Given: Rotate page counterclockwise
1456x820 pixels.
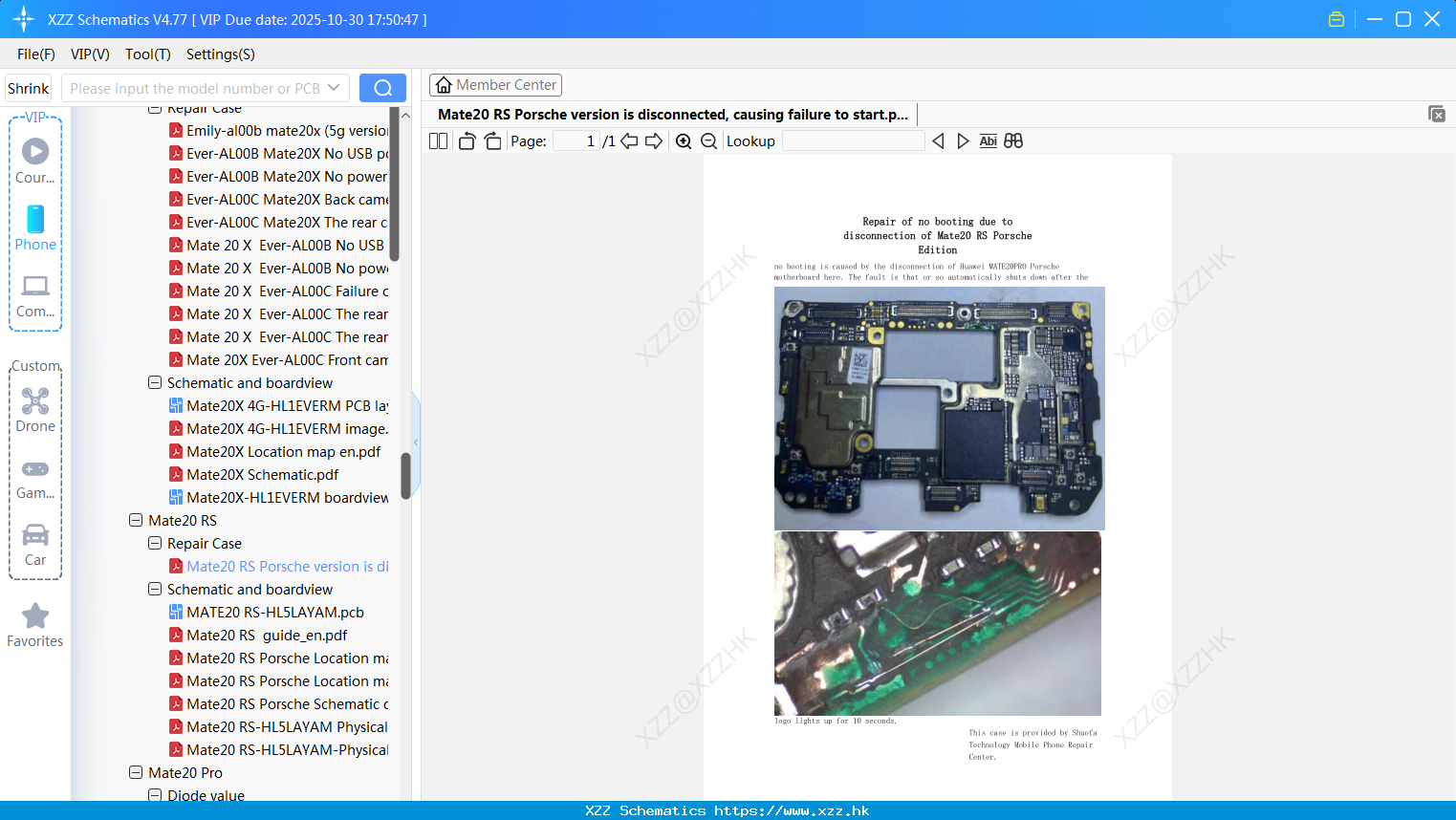Looking at the screenshot, I should pos(467,141).
